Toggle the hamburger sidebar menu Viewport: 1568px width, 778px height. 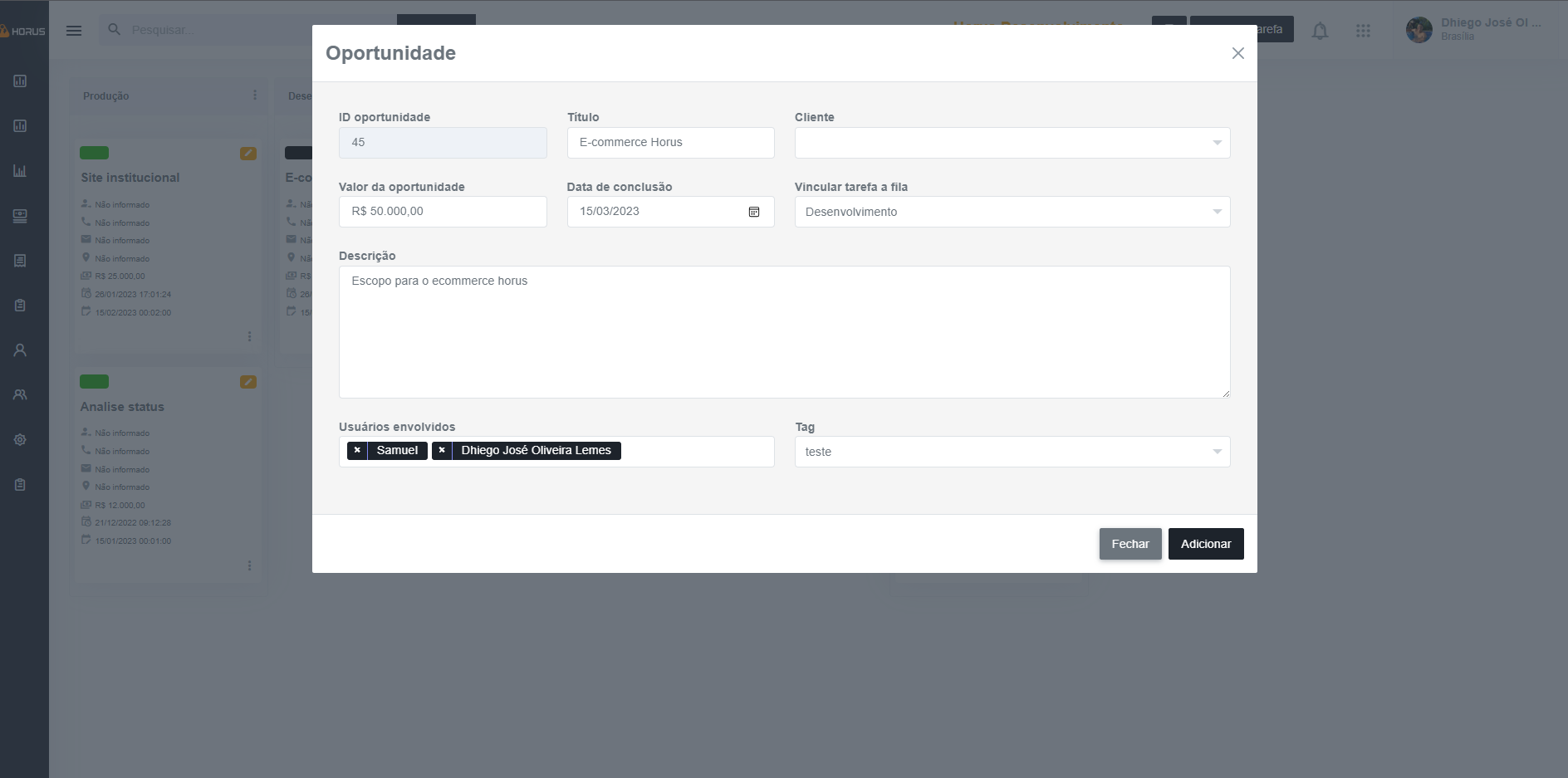point(74,31)
